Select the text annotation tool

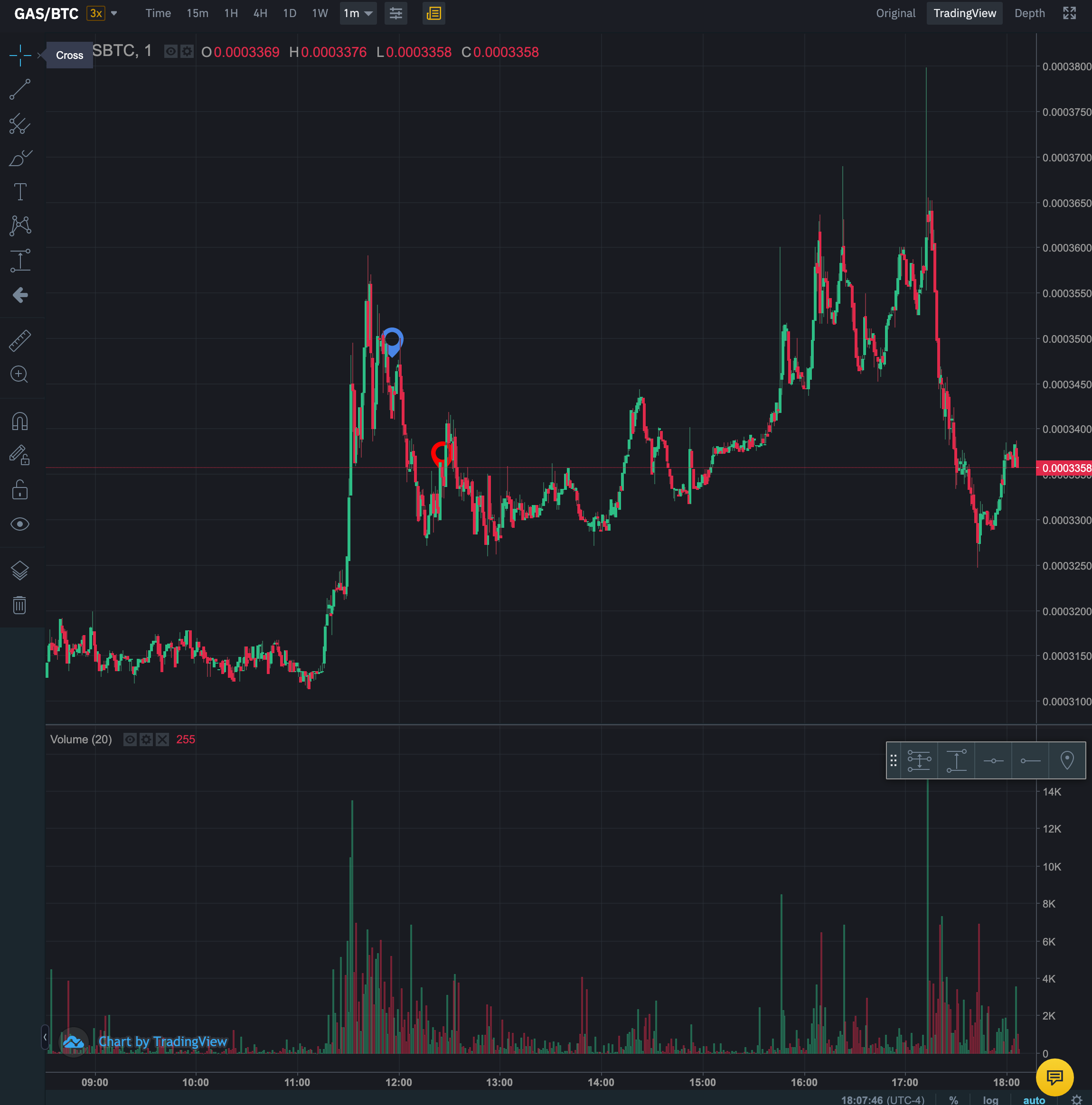point(20,192)
